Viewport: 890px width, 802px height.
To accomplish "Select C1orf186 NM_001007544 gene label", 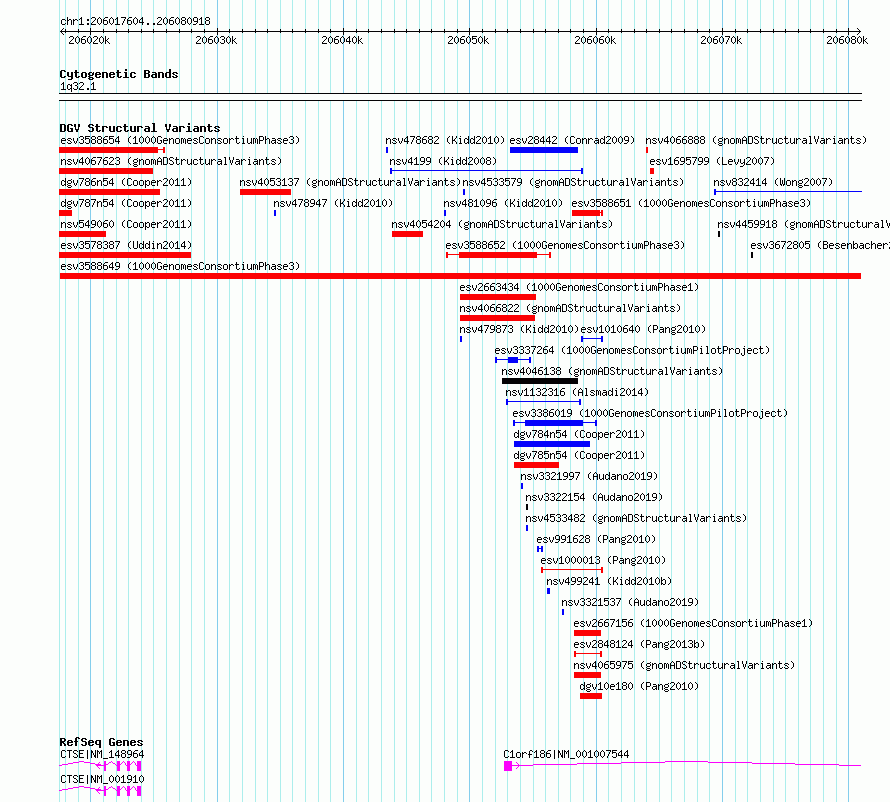I will click(566, 754).
